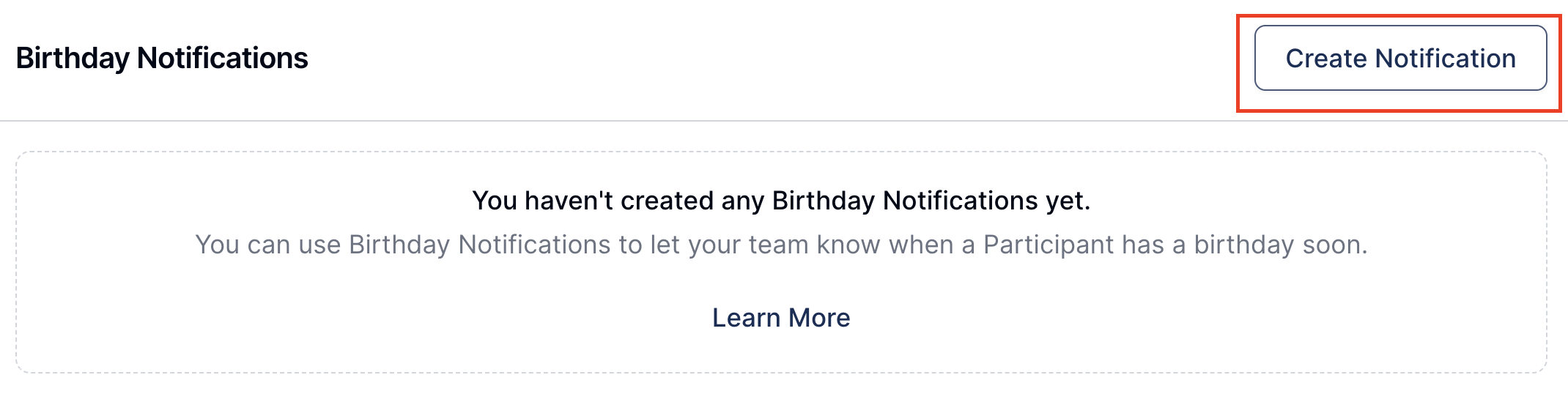1568x394 pixels.
Task: Add a notification using Create Notification
Action: click(1400, 59)
